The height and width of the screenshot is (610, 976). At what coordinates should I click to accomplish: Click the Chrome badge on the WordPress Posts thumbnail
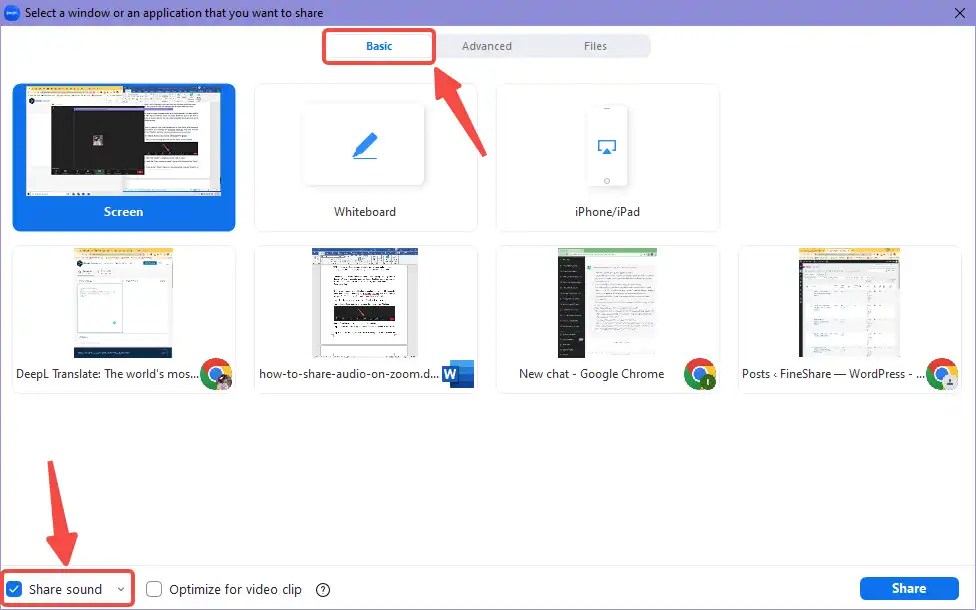(943, 375)
